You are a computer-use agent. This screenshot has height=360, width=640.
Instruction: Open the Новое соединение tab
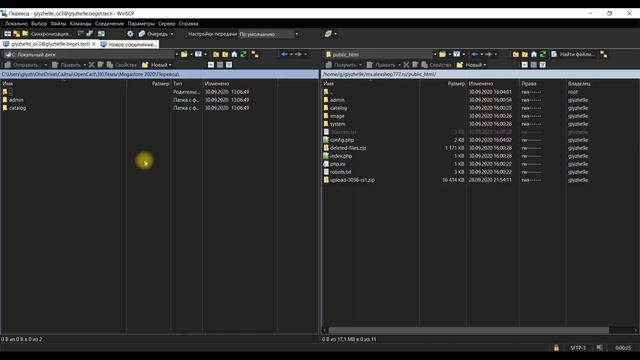(129, 44)
